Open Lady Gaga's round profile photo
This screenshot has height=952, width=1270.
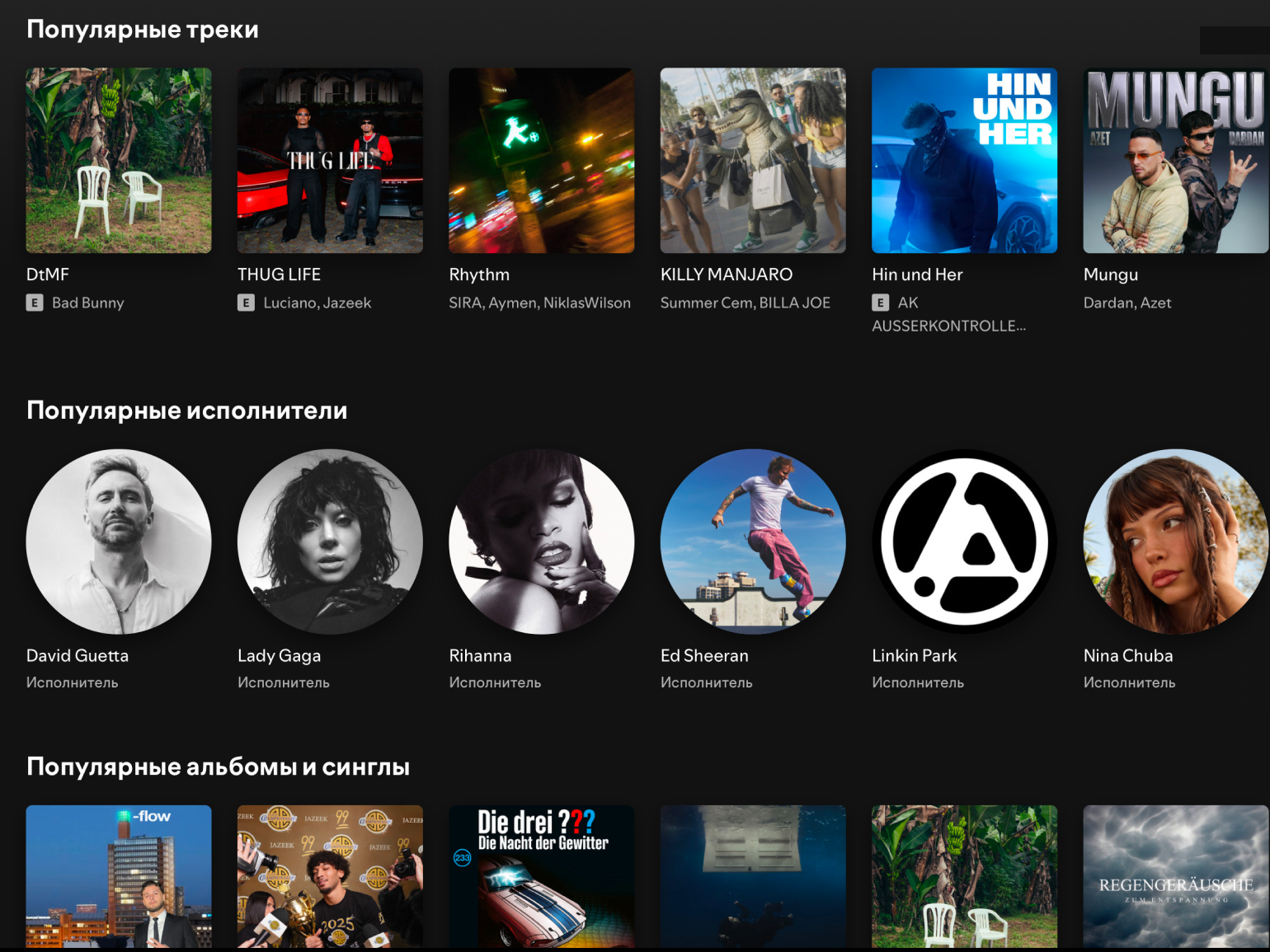[330, 542]
